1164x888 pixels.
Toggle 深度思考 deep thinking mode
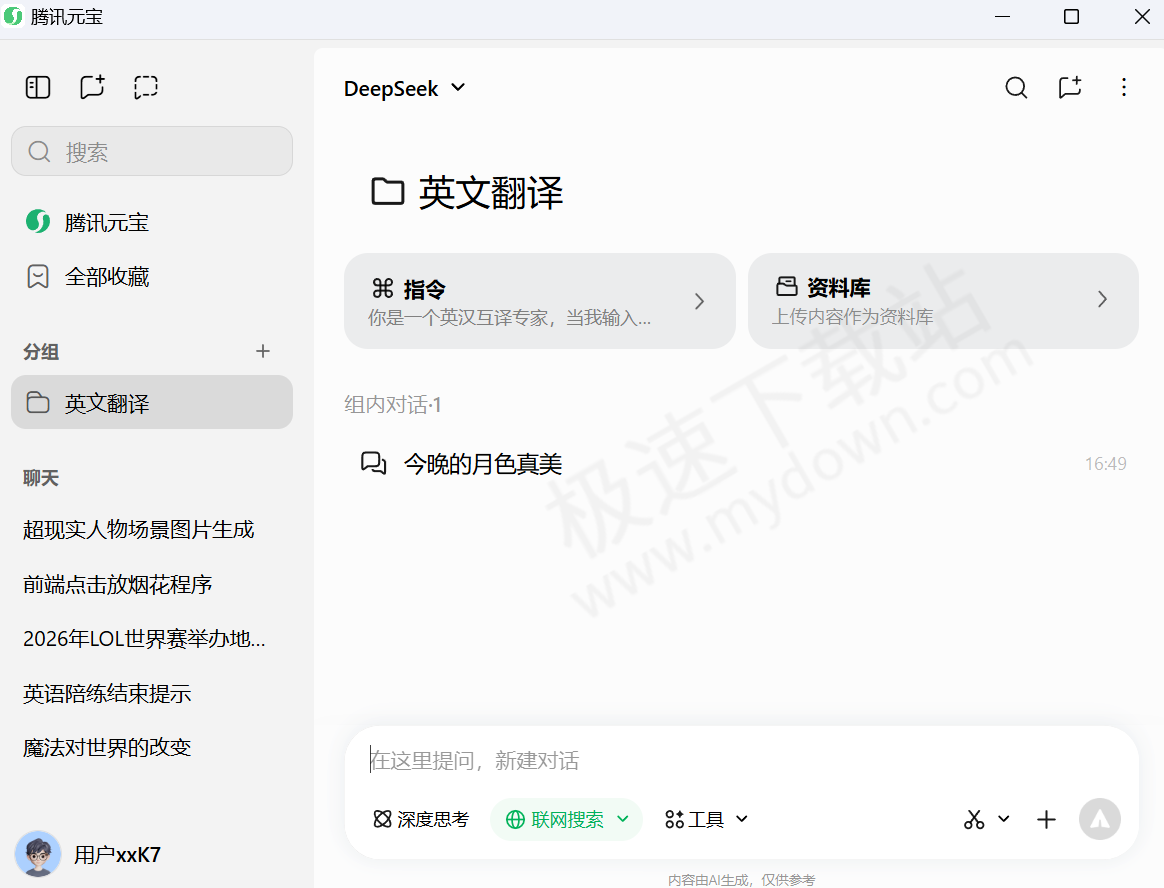pos(420,820)
